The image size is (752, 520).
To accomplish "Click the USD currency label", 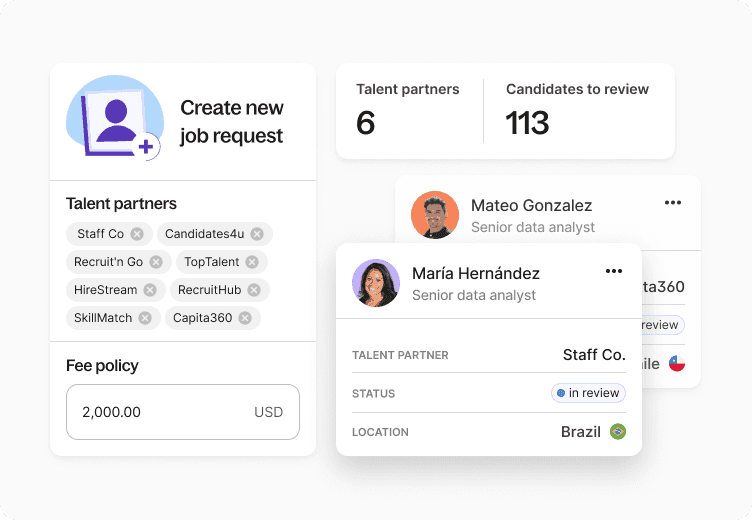I will [x=269, y=412].
